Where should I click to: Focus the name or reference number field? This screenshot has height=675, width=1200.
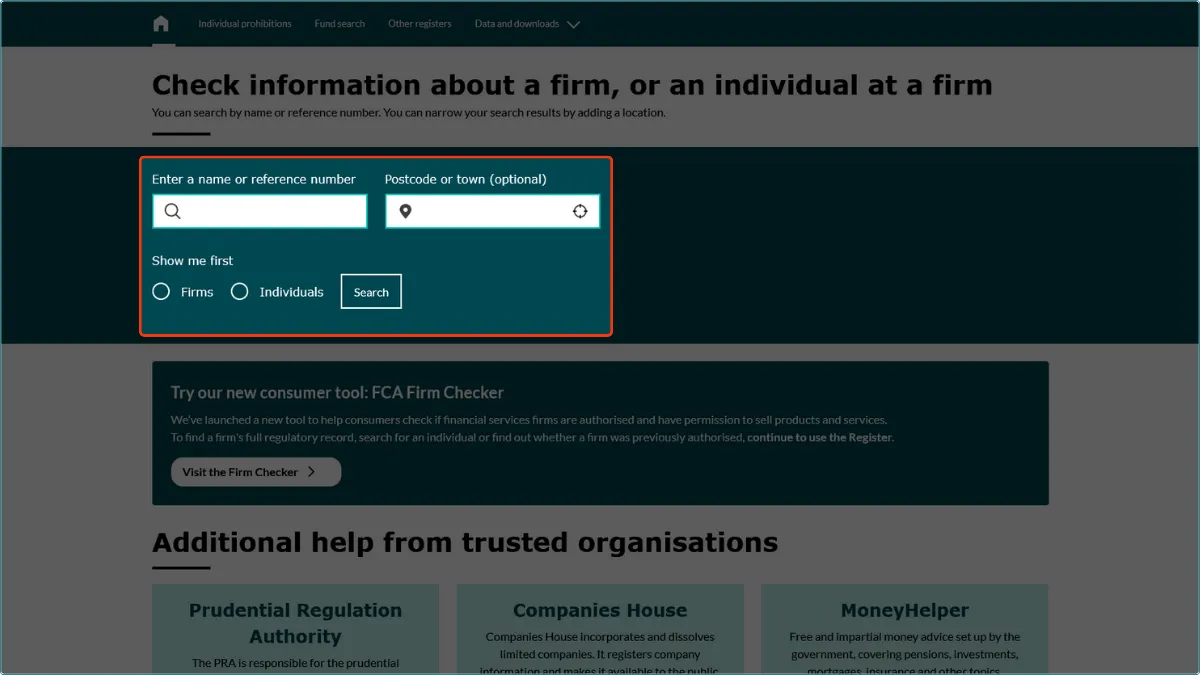pos(270,211)
